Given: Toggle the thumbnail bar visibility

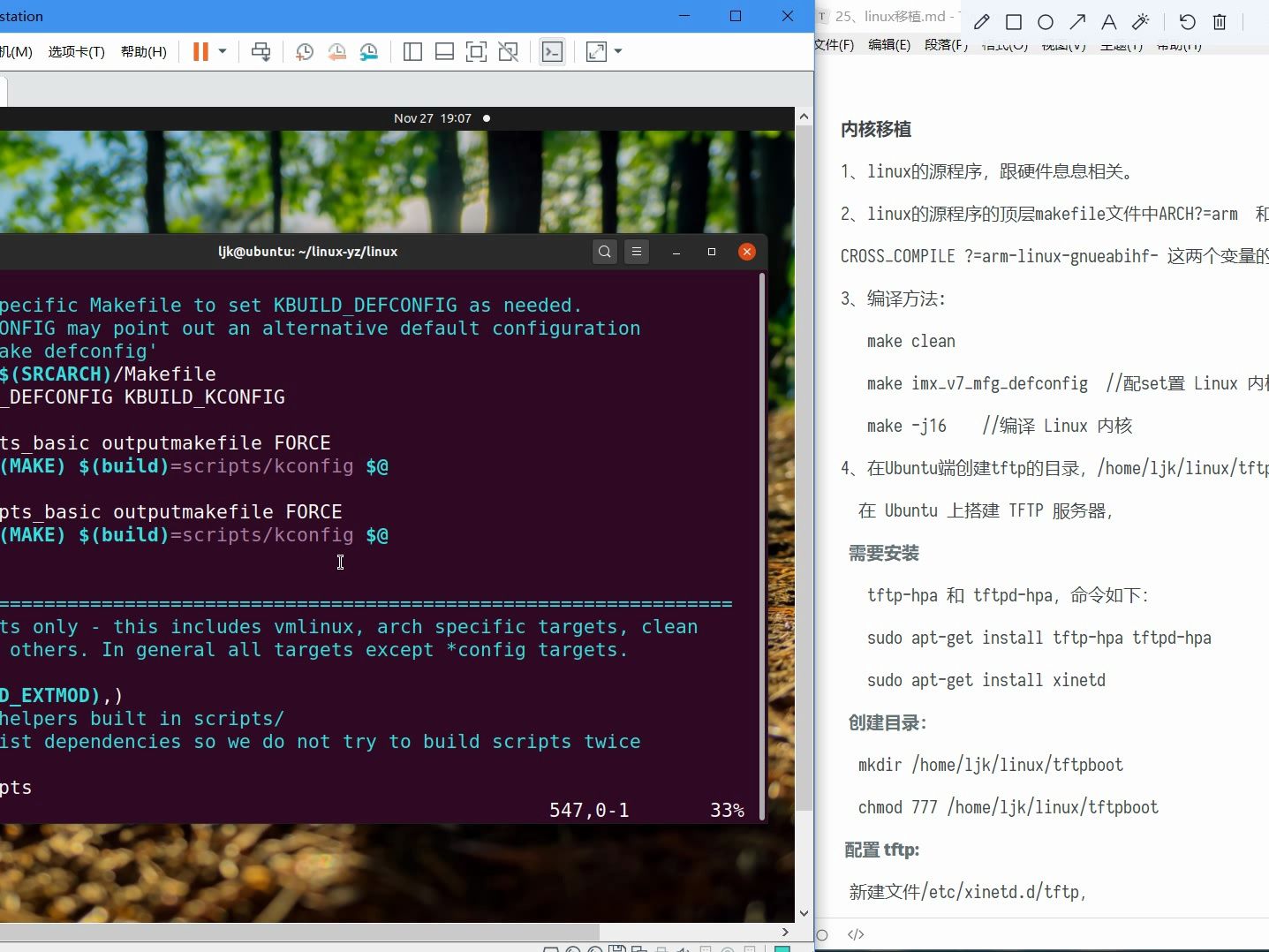Looking at the screenshot, I should point(444,51).
